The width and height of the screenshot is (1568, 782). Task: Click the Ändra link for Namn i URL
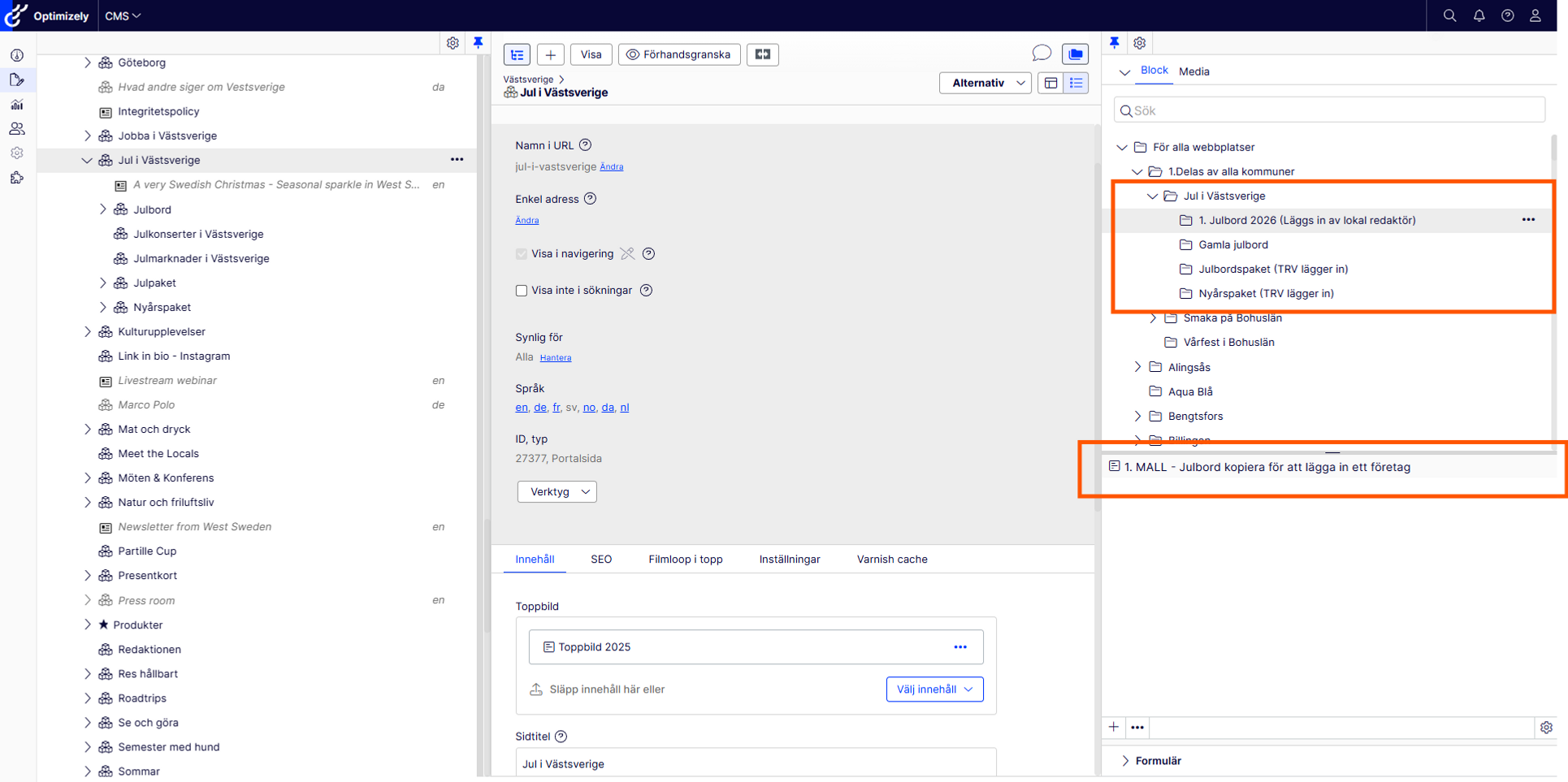click(612, 166)
